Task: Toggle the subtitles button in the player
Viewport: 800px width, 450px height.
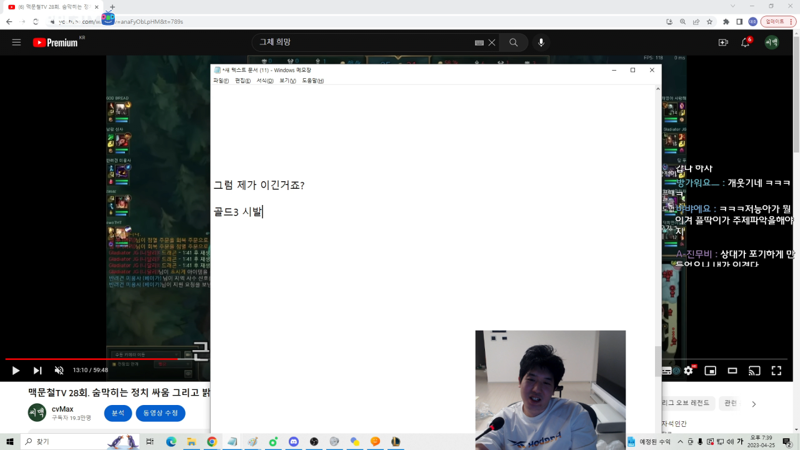Action: coord(667,370)
